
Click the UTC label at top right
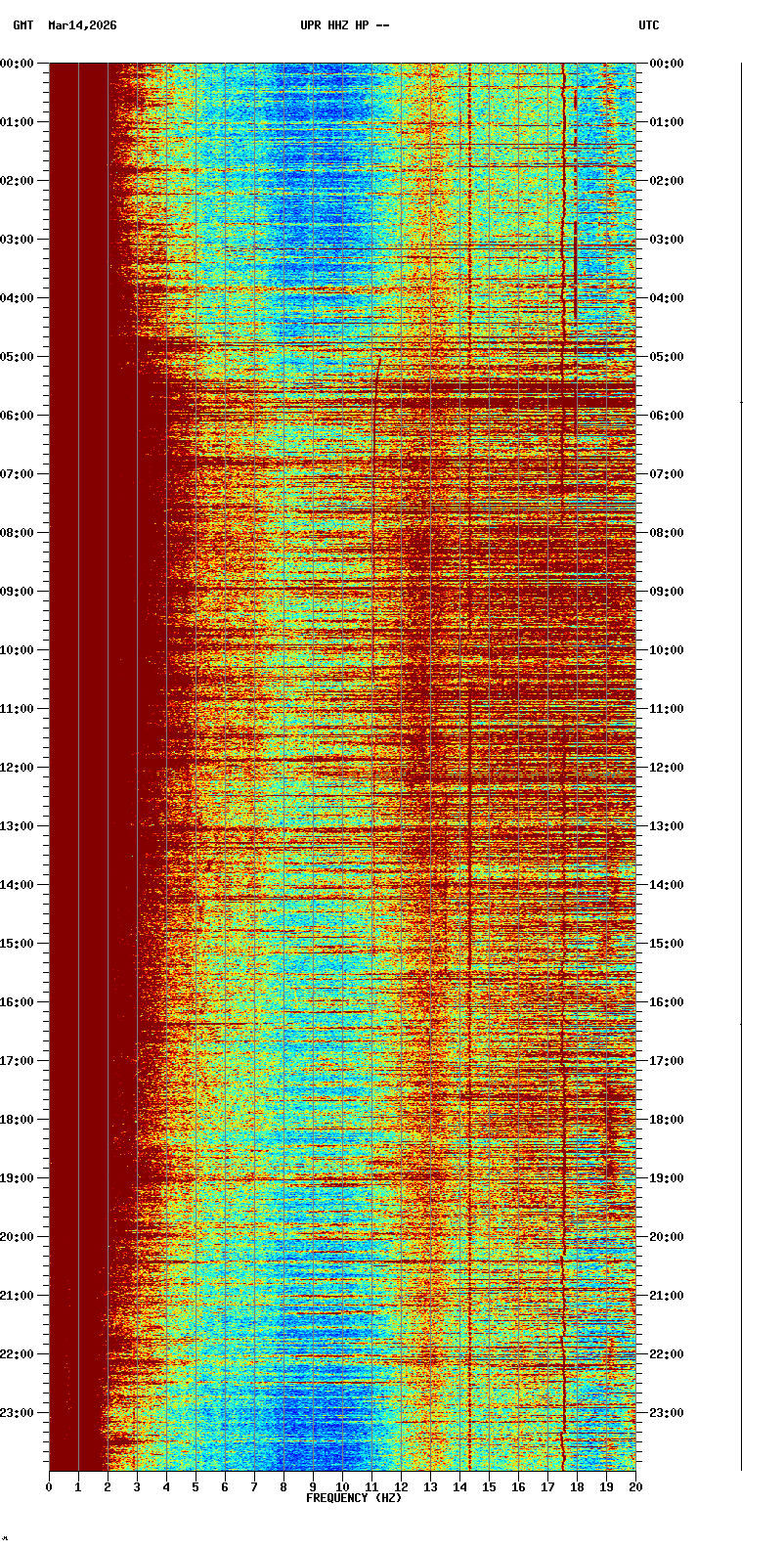coord(649,25)
